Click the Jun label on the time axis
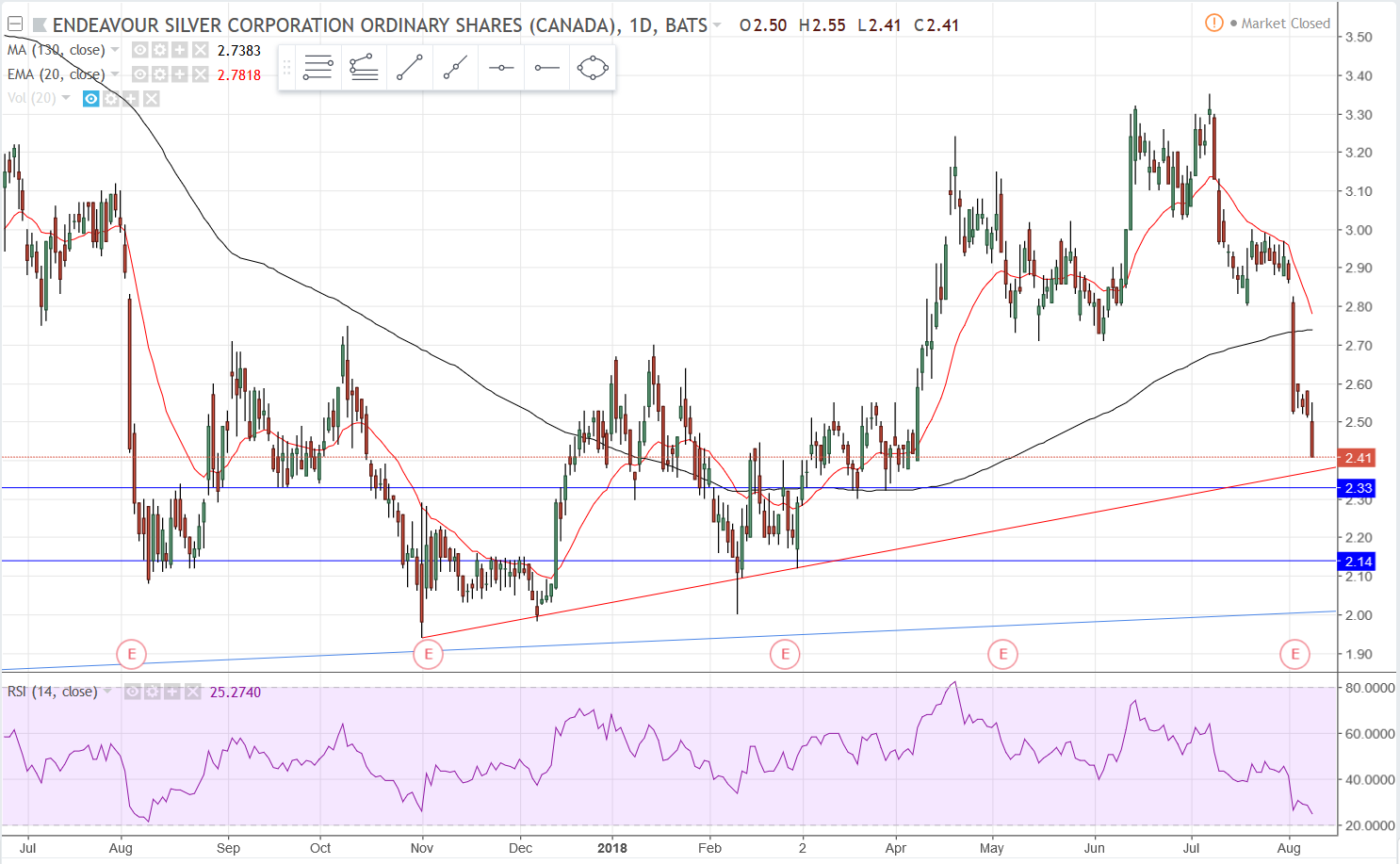This screenshot has width=1400, height=864. click(1094, 848)
